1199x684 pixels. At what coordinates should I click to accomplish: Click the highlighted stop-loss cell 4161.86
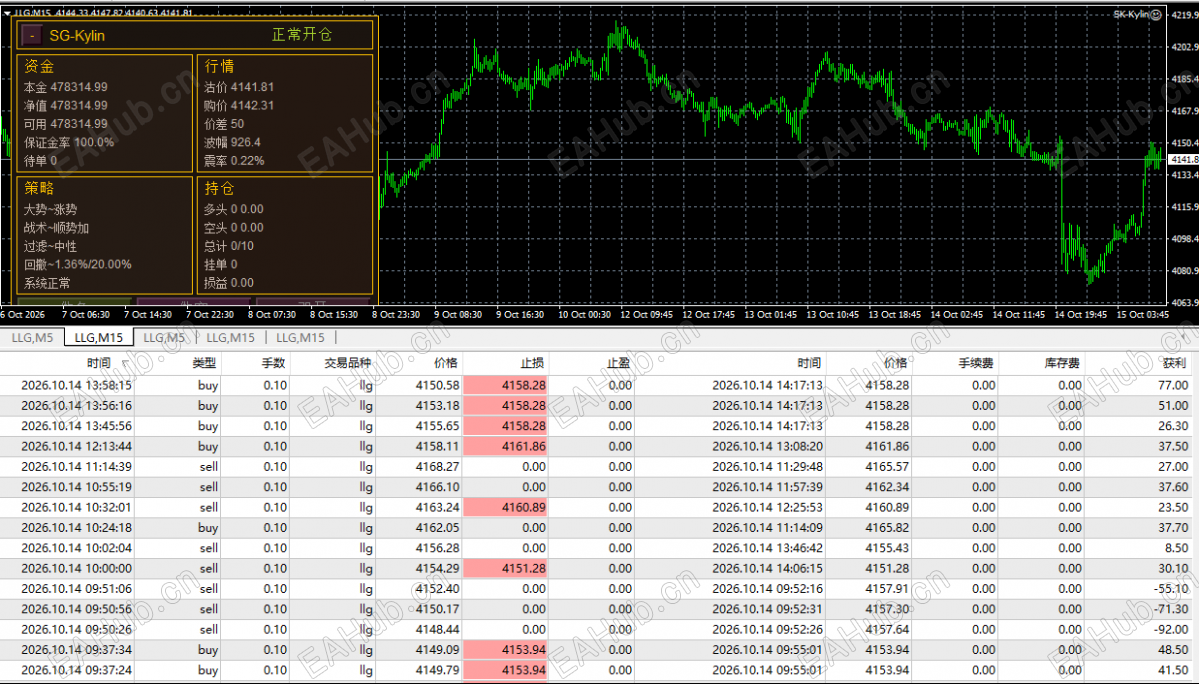[505, 446]
